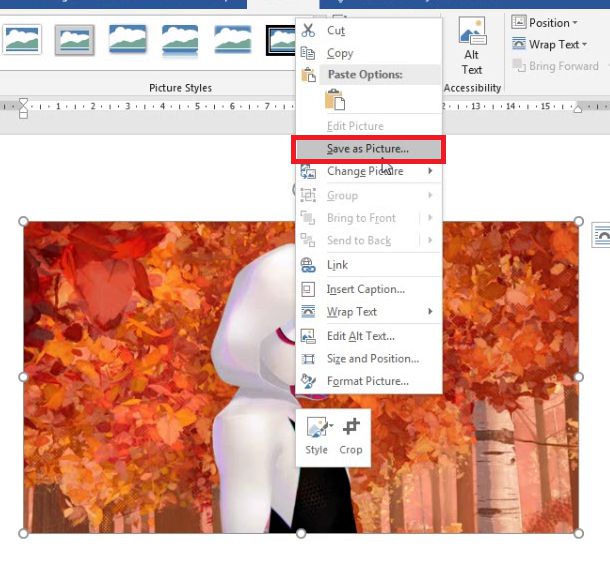Apply the first picture style thumbnail

coord(22,40)
